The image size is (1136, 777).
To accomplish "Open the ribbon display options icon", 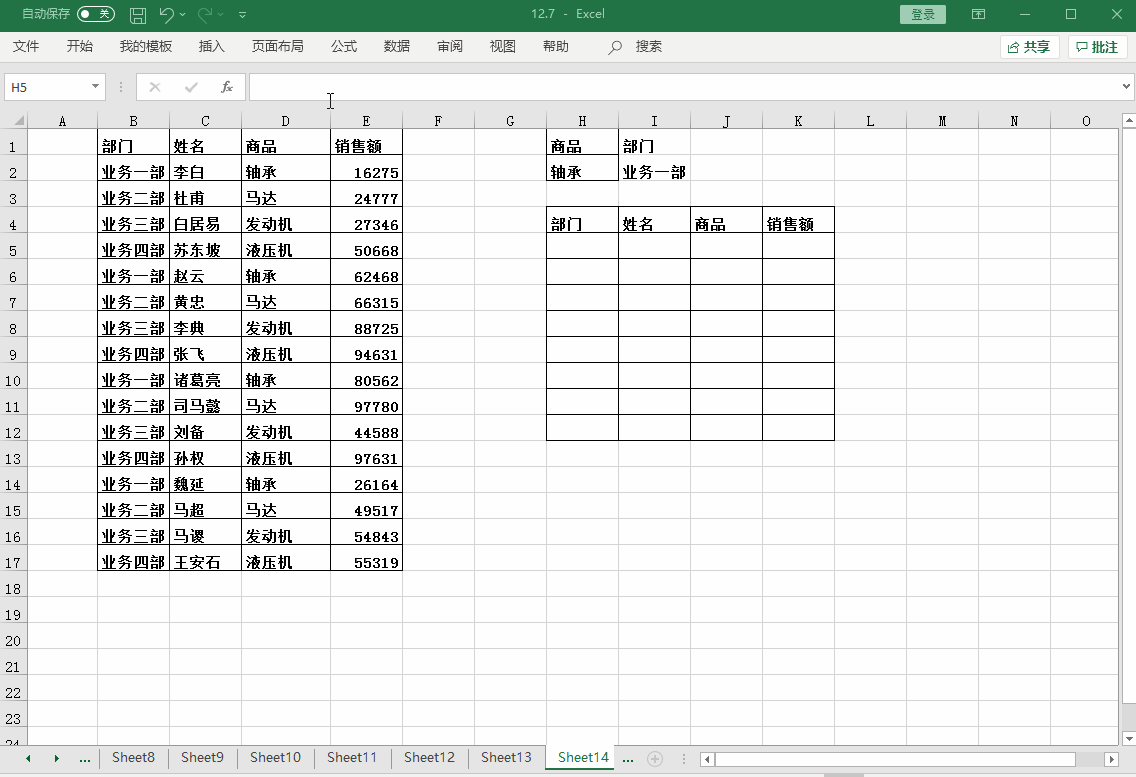I will click(x=978, y=15).
